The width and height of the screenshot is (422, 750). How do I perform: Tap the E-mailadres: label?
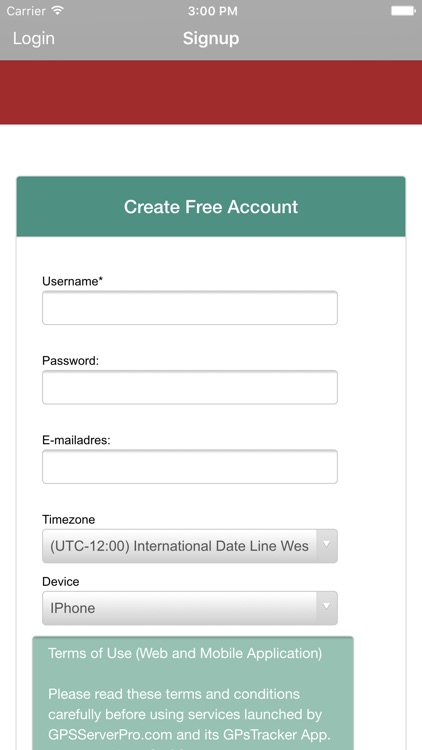pos(76,440)
